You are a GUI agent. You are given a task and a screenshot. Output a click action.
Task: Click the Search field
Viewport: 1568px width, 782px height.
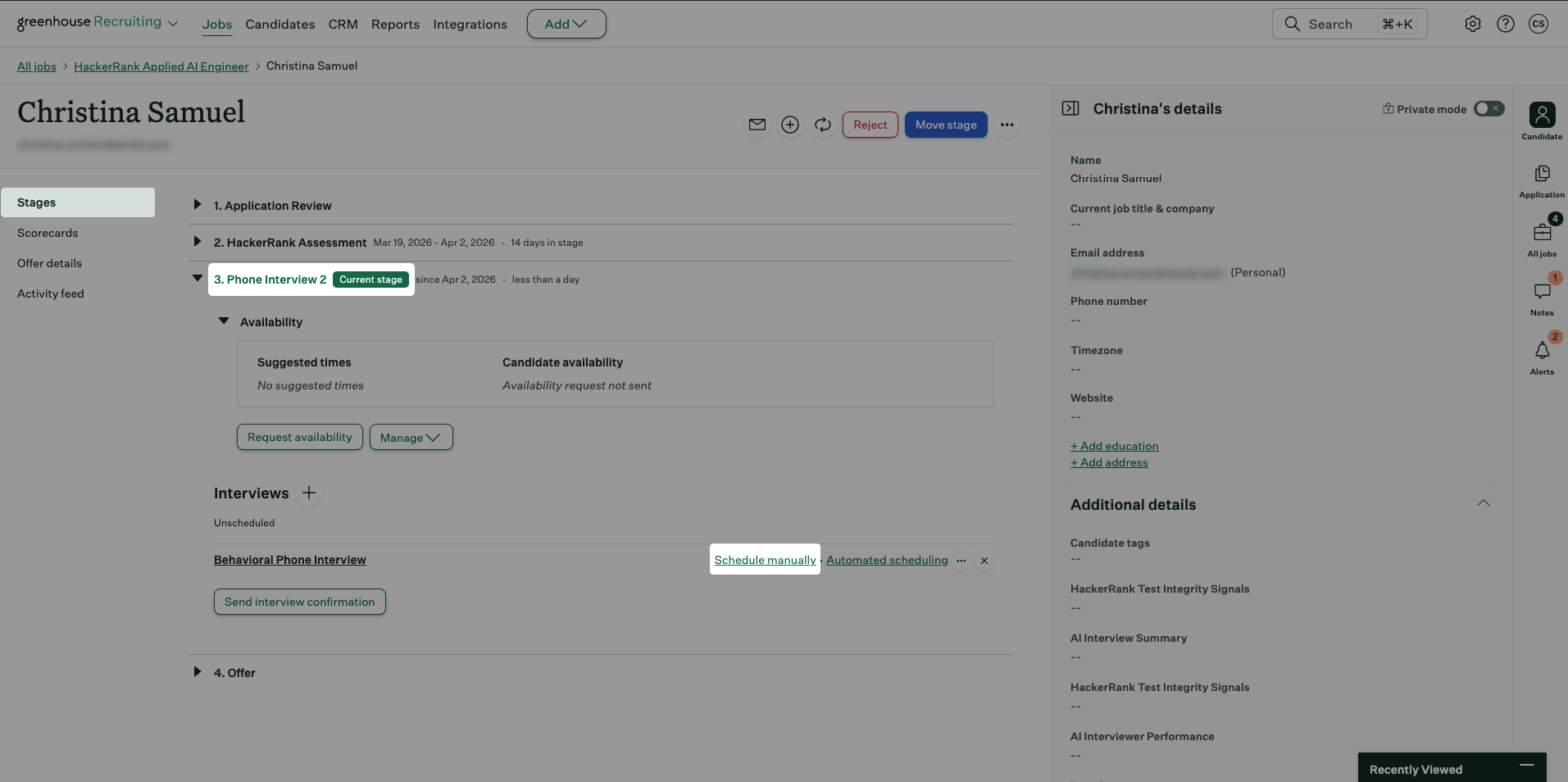(x=1350, y=24)
